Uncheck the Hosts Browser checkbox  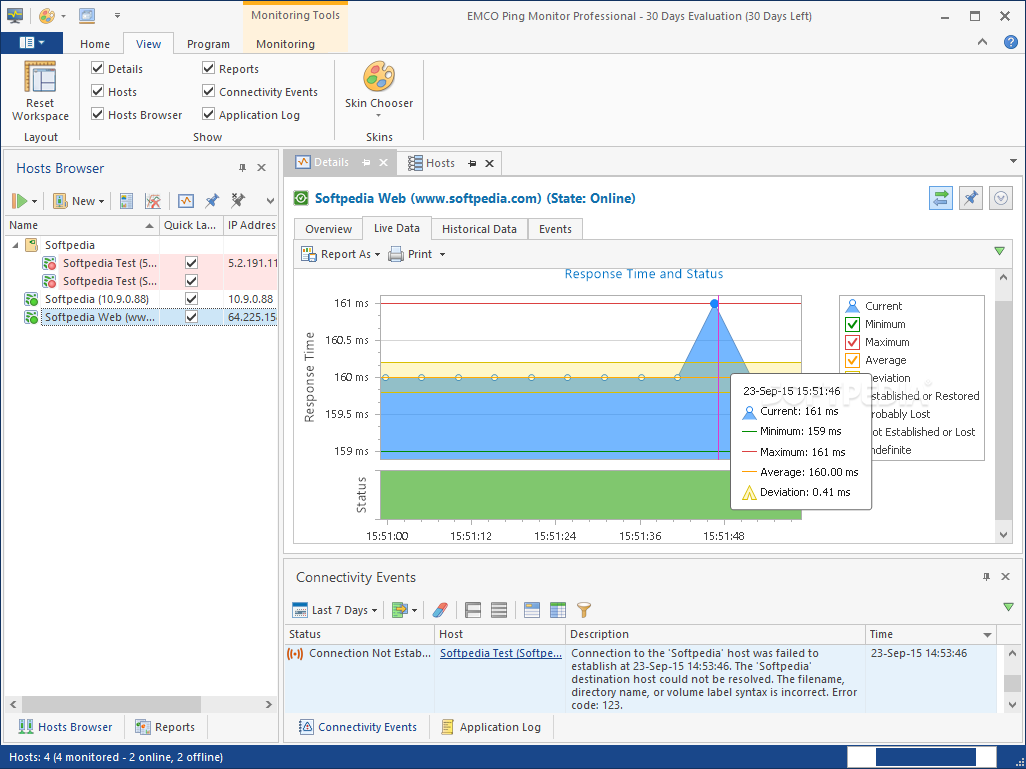click(x=97, y=114)
